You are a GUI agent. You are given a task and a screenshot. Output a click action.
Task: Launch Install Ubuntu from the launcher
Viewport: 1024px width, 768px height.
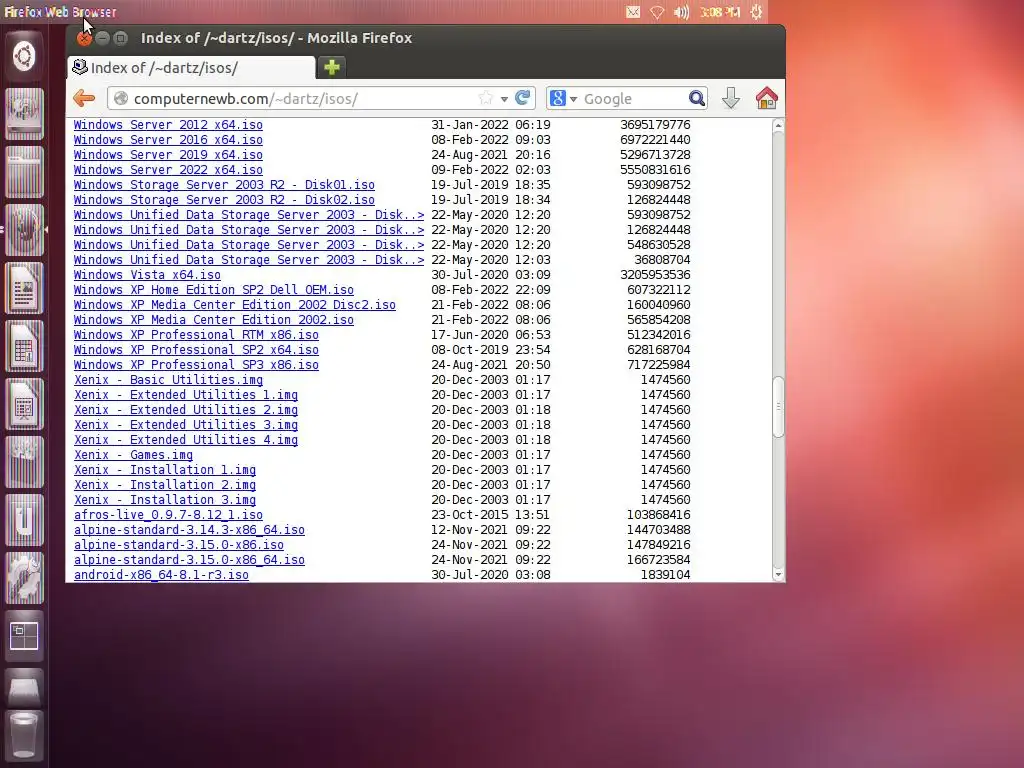pyautogui.click(x=24, y=114)
